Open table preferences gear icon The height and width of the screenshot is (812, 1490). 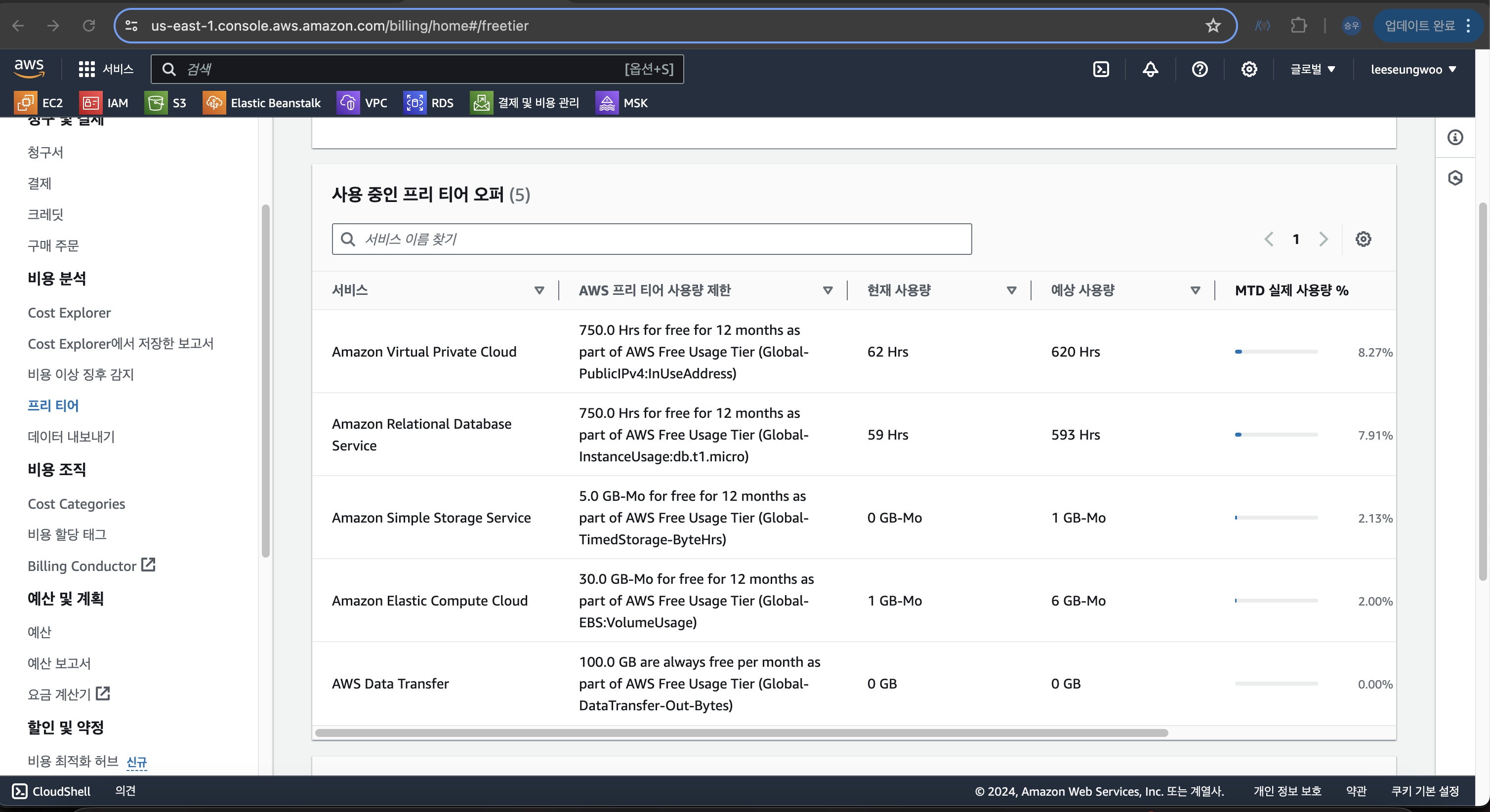click(1363, 239)
